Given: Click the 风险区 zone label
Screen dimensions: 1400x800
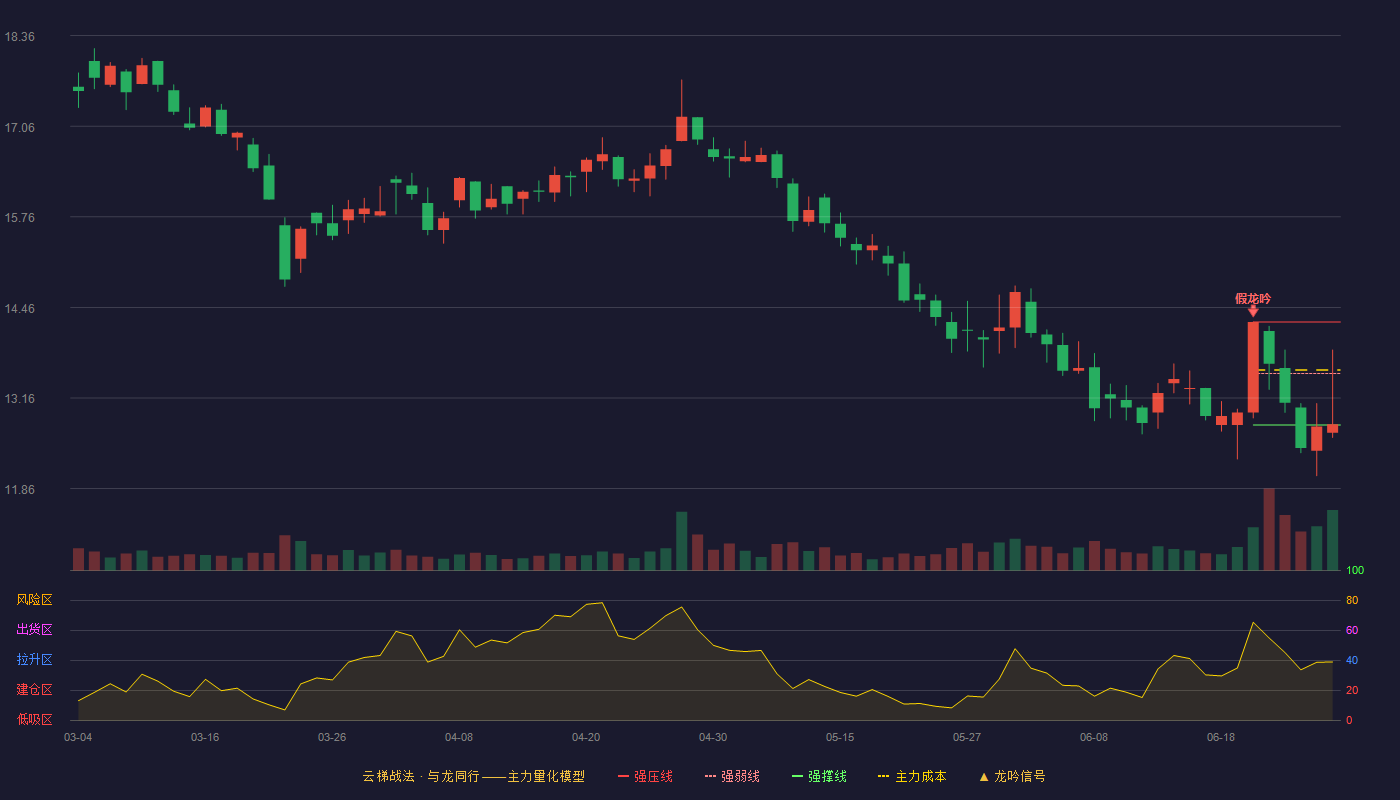Looking at the screenshot, I should coord(34,600).
